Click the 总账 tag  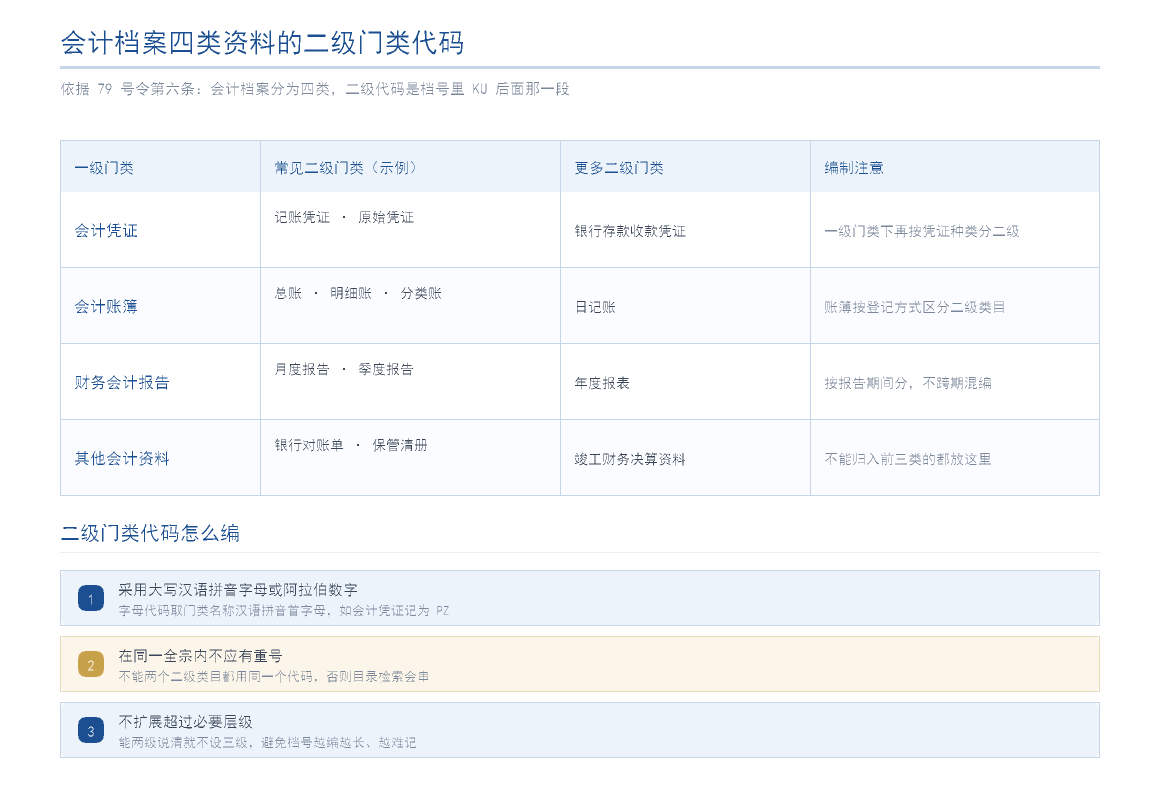pyautogui.click(x=288, y=294)
